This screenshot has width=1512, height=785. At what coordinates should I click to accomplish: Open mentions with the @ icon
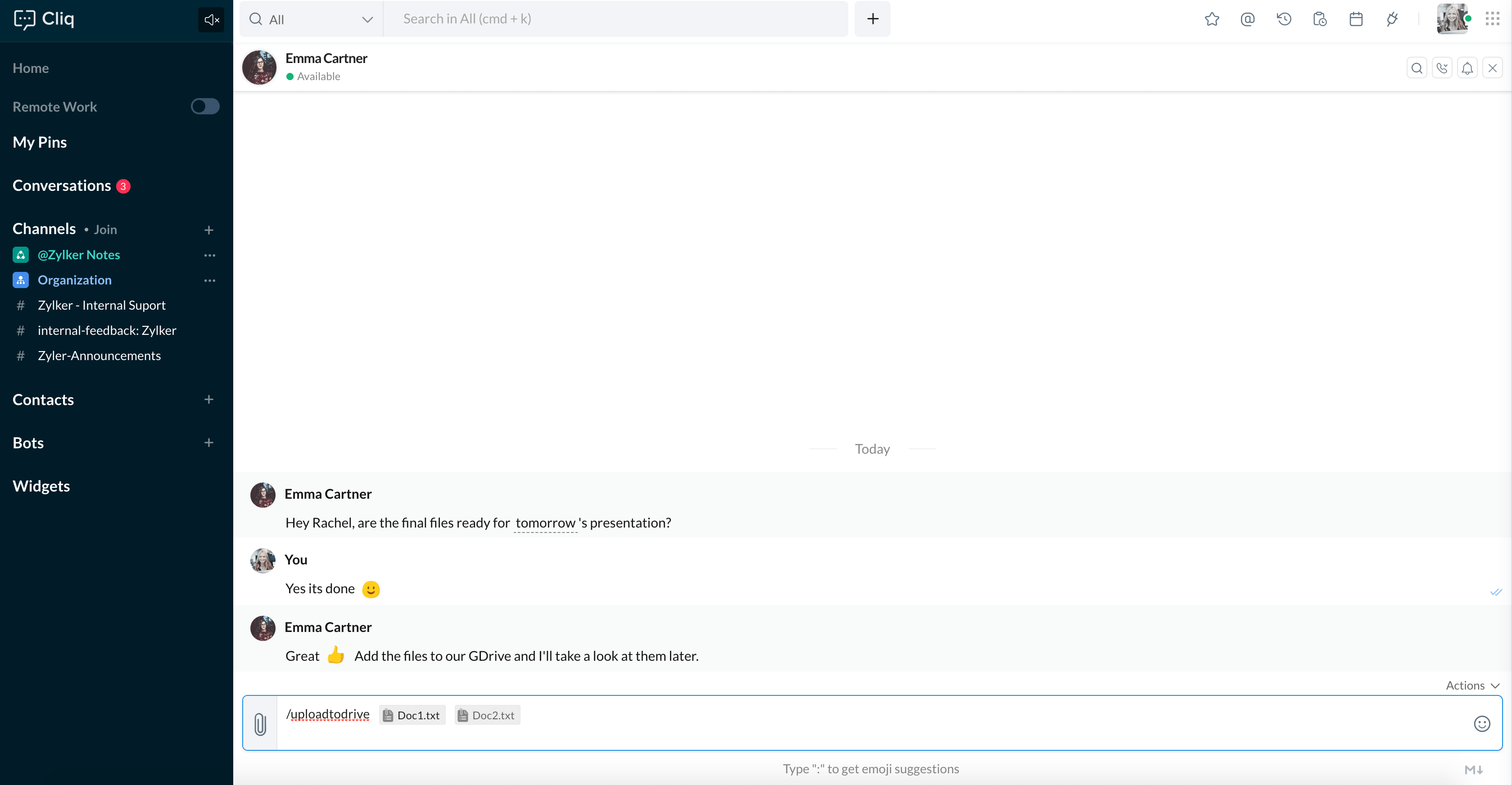1247,19
